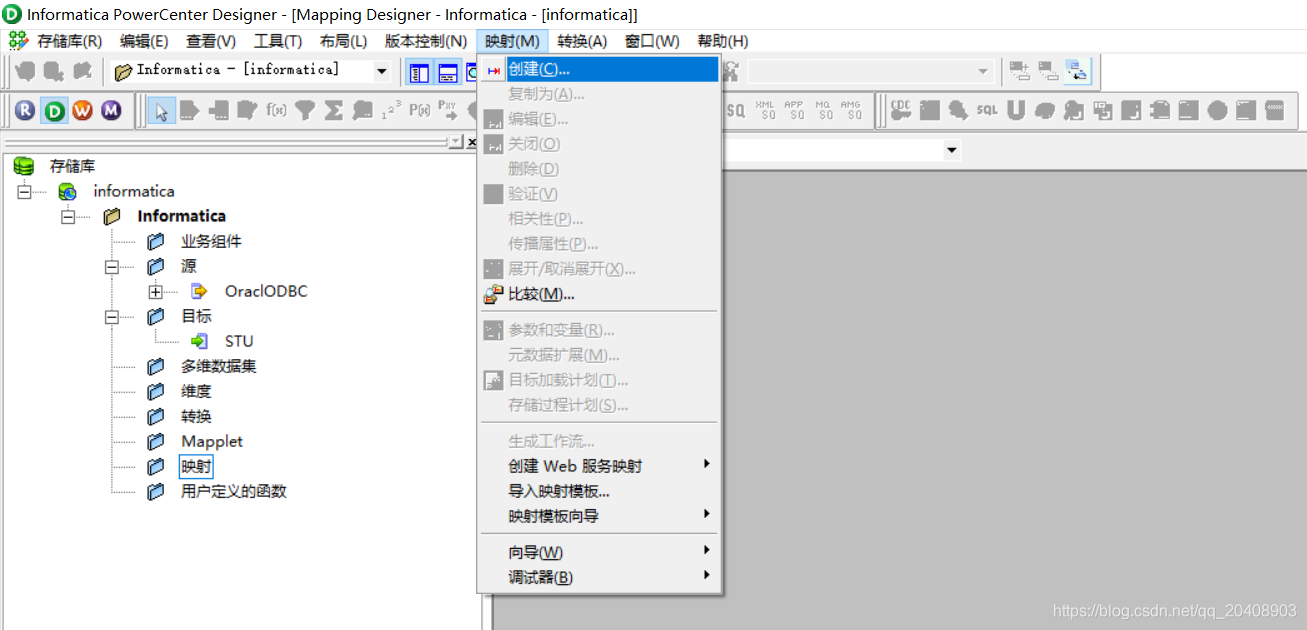Collapse the 源 (Sources) folder
Image resolution: width=1307 pixels, height=630 pixels.
coord(112,266)
